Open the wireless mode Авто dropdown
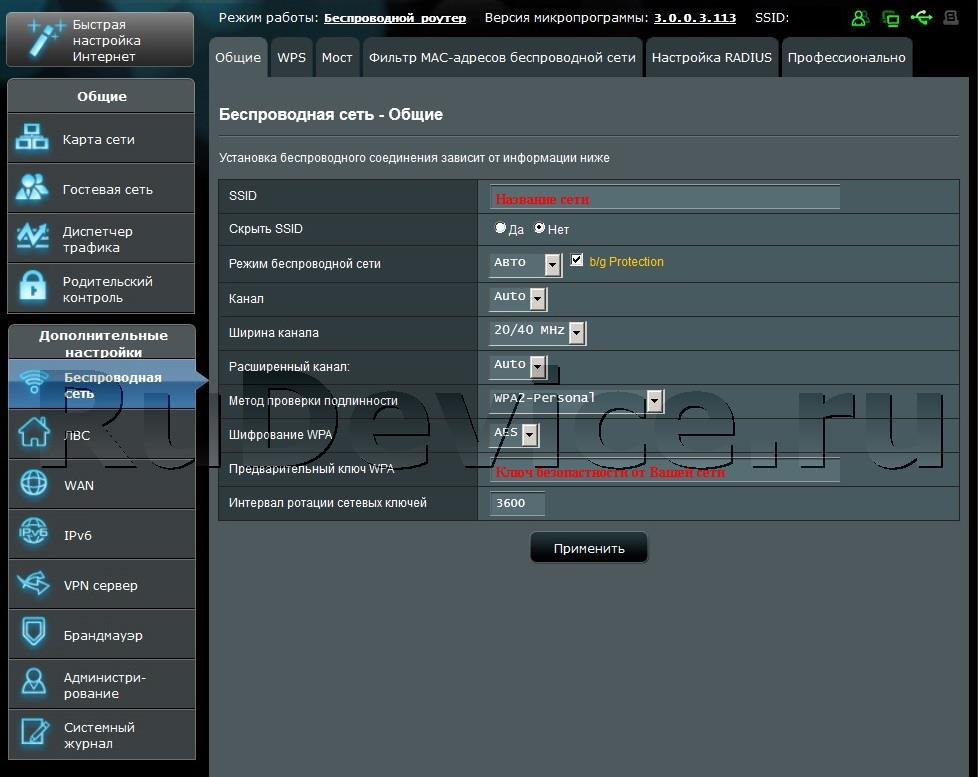The width and height of the screenshot is (978, 777). [x=526, y=264]
